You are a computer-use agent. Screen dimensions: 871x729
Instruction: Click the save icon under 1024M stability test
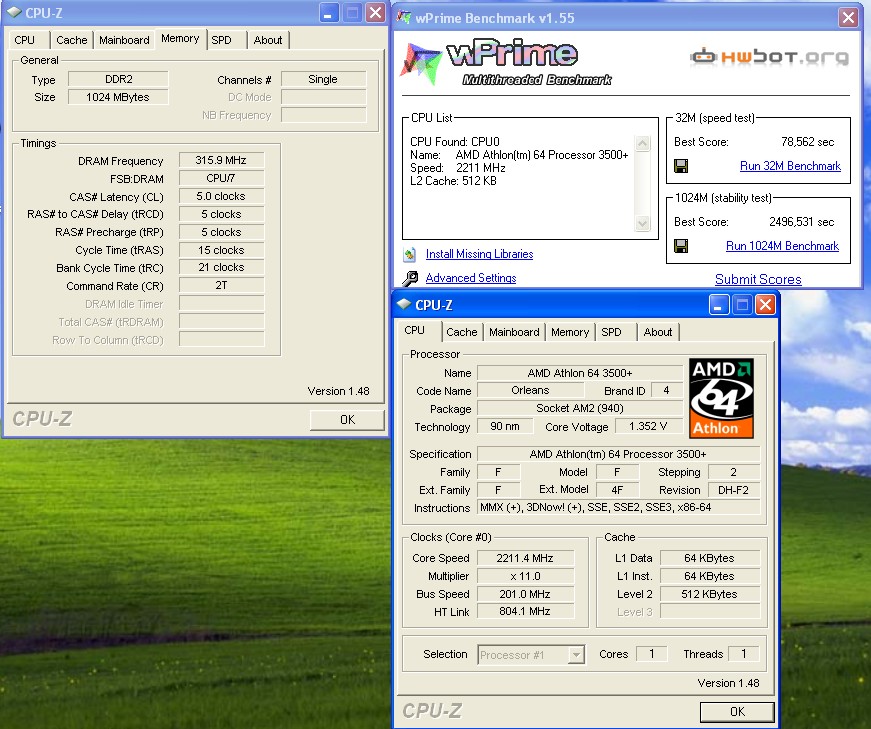[680, 246]
